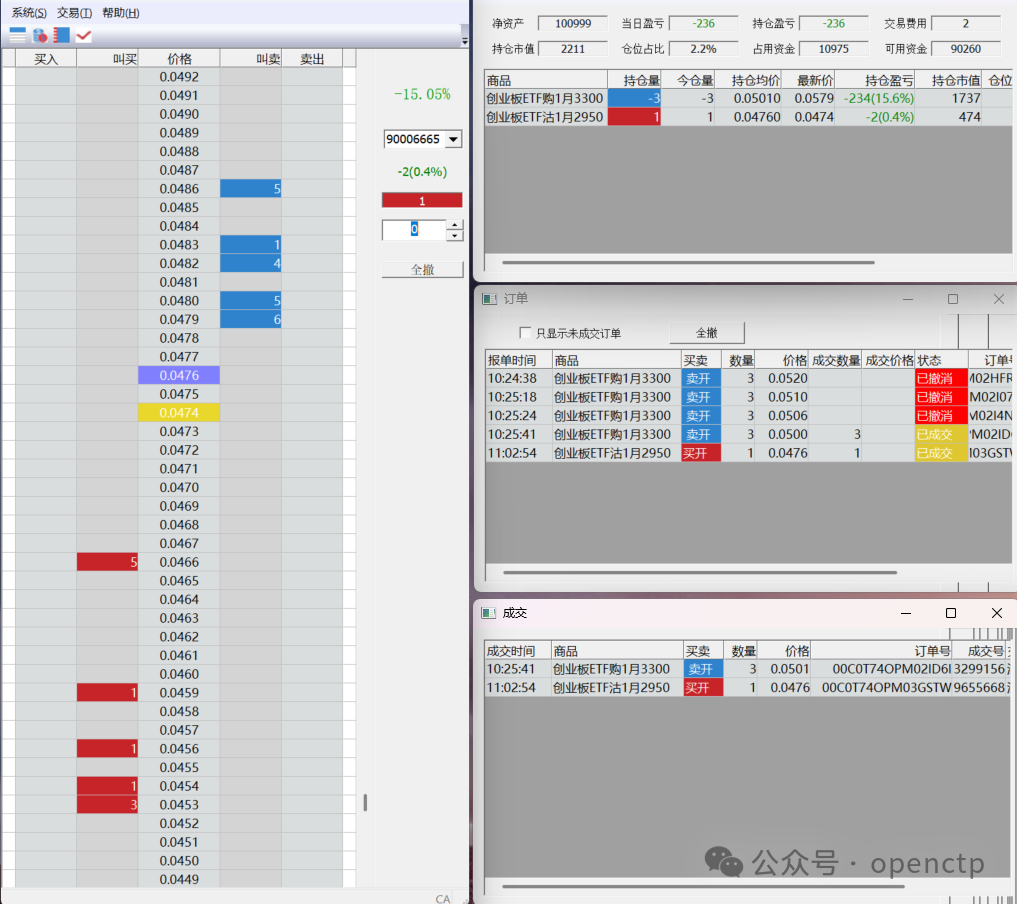Click price cell 0.0449
The image size is (1017, 904).
point(179,879)
